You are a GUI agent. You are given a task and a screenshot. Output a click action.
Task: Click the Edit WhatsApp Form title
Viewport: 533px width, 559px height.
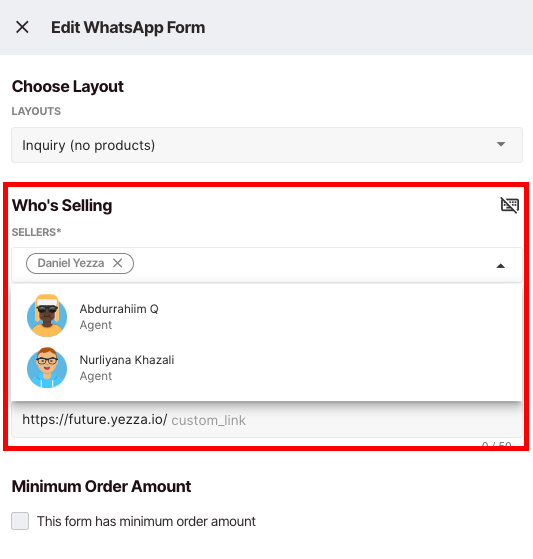tap(128, 27)
